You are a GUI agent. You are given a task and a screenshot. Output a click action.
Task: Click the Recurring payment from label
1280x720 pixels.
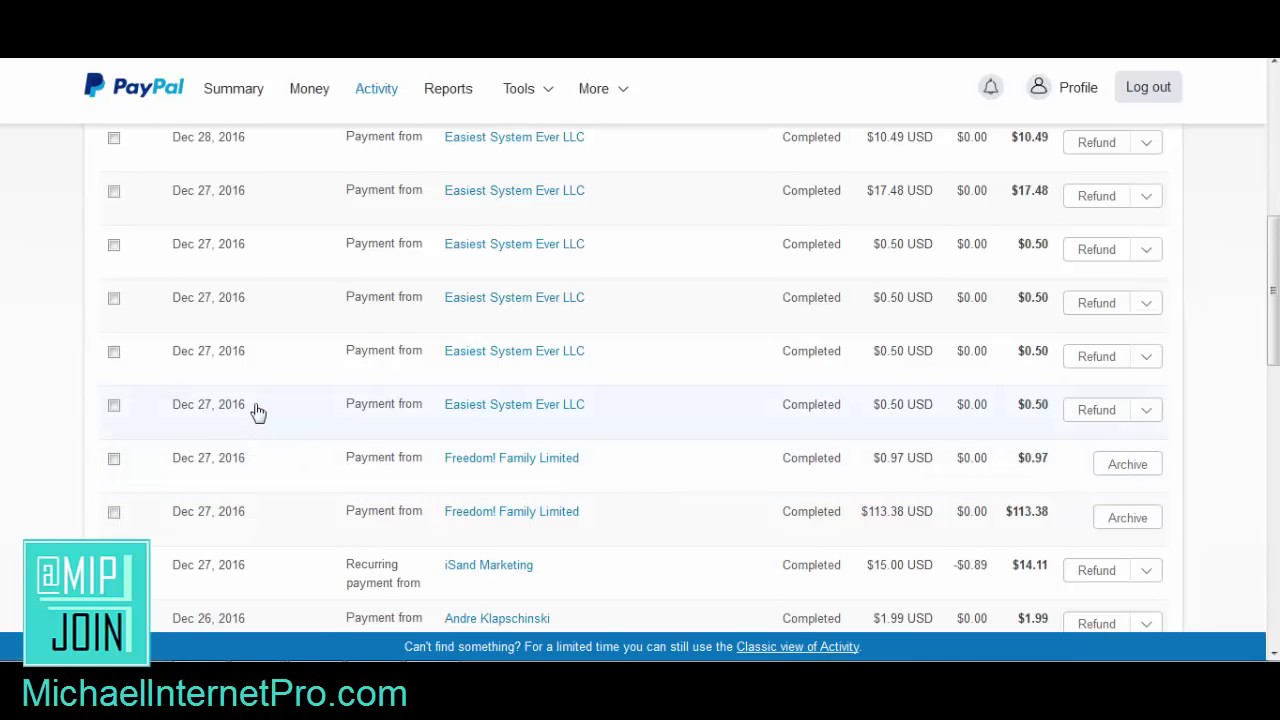[383, 574]
